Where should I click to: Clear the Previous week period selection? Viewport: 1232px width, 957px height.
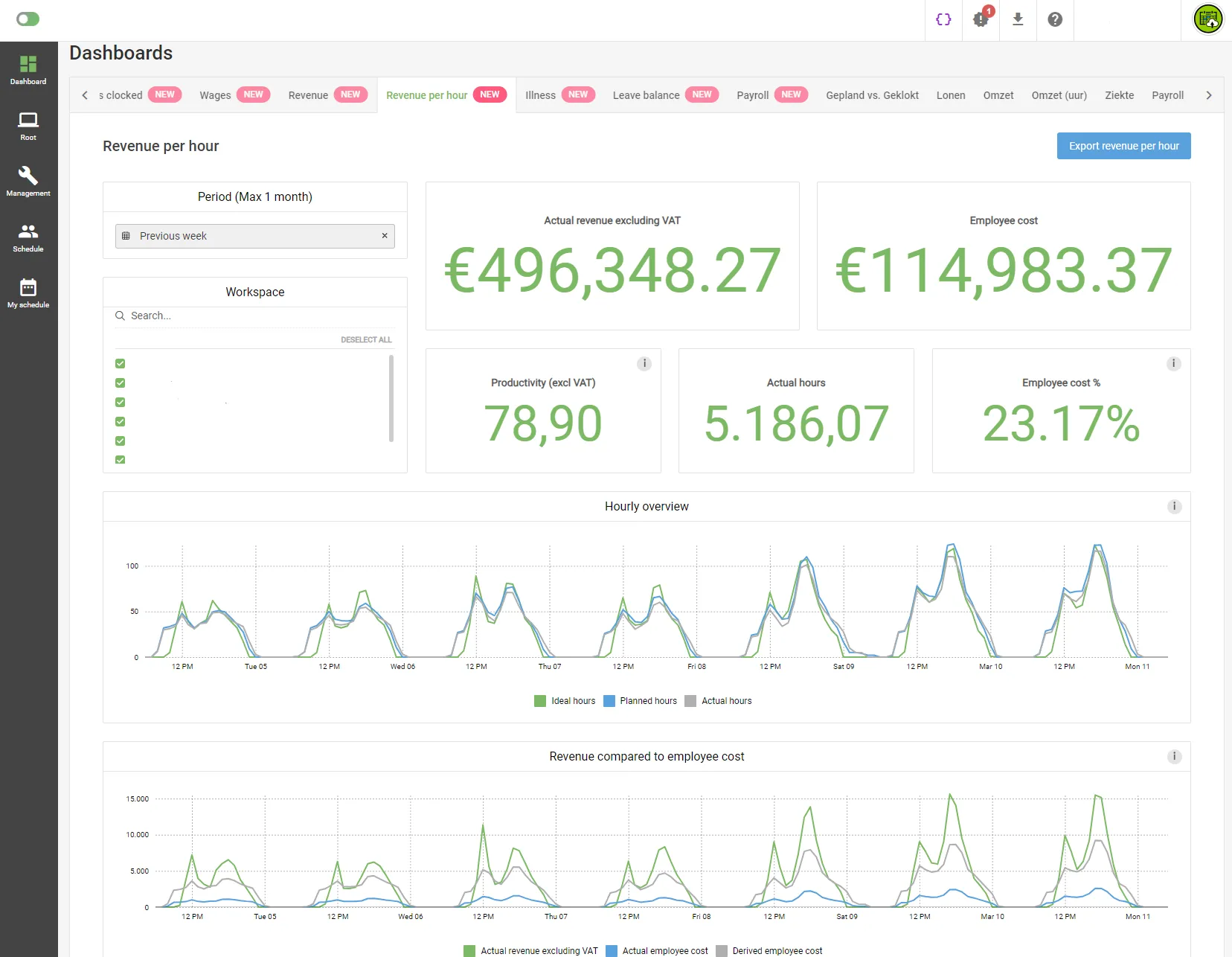pos(385,236)
